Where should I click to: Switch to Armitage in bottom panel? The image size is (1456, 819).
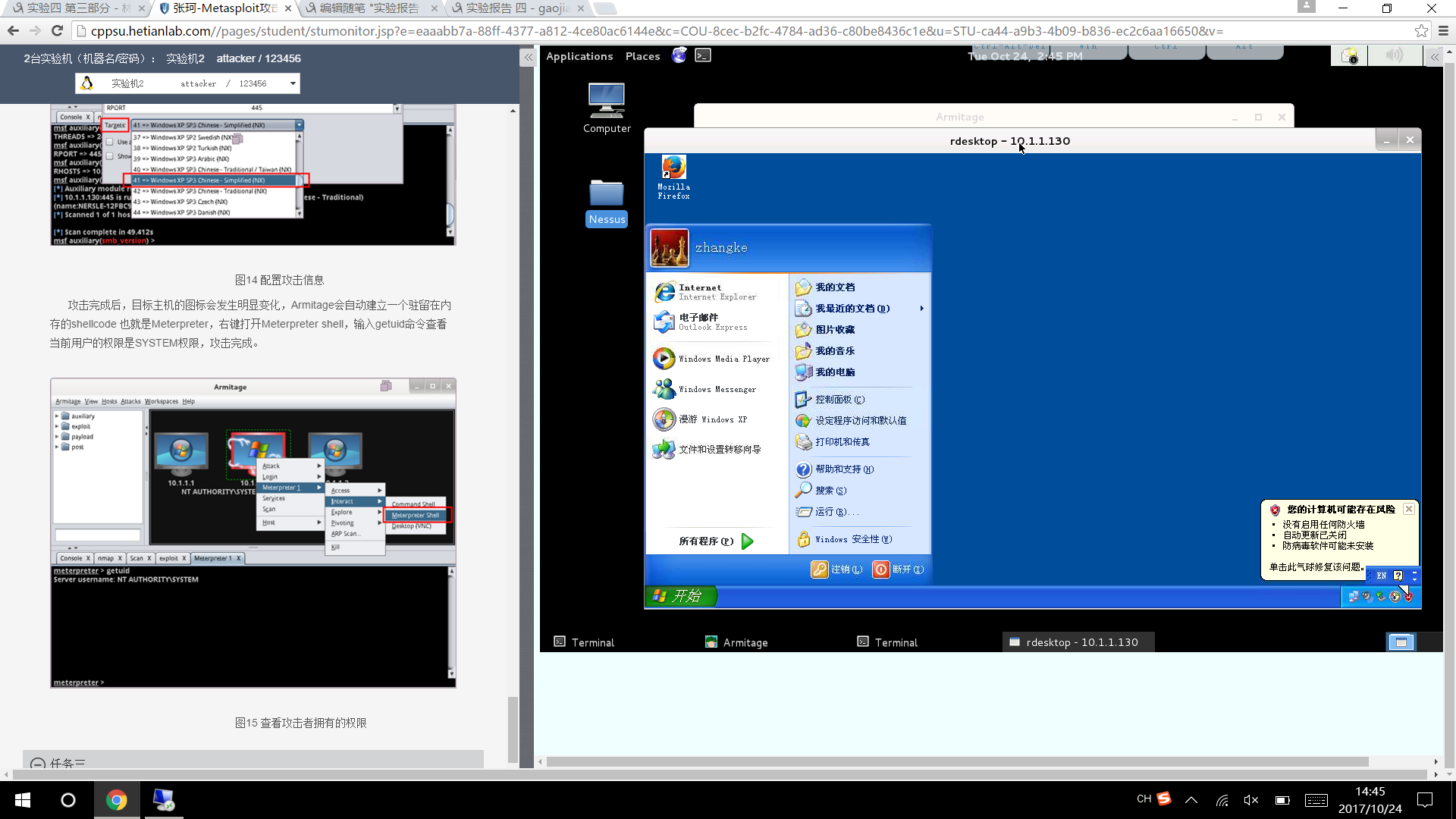tap(737, 642)
